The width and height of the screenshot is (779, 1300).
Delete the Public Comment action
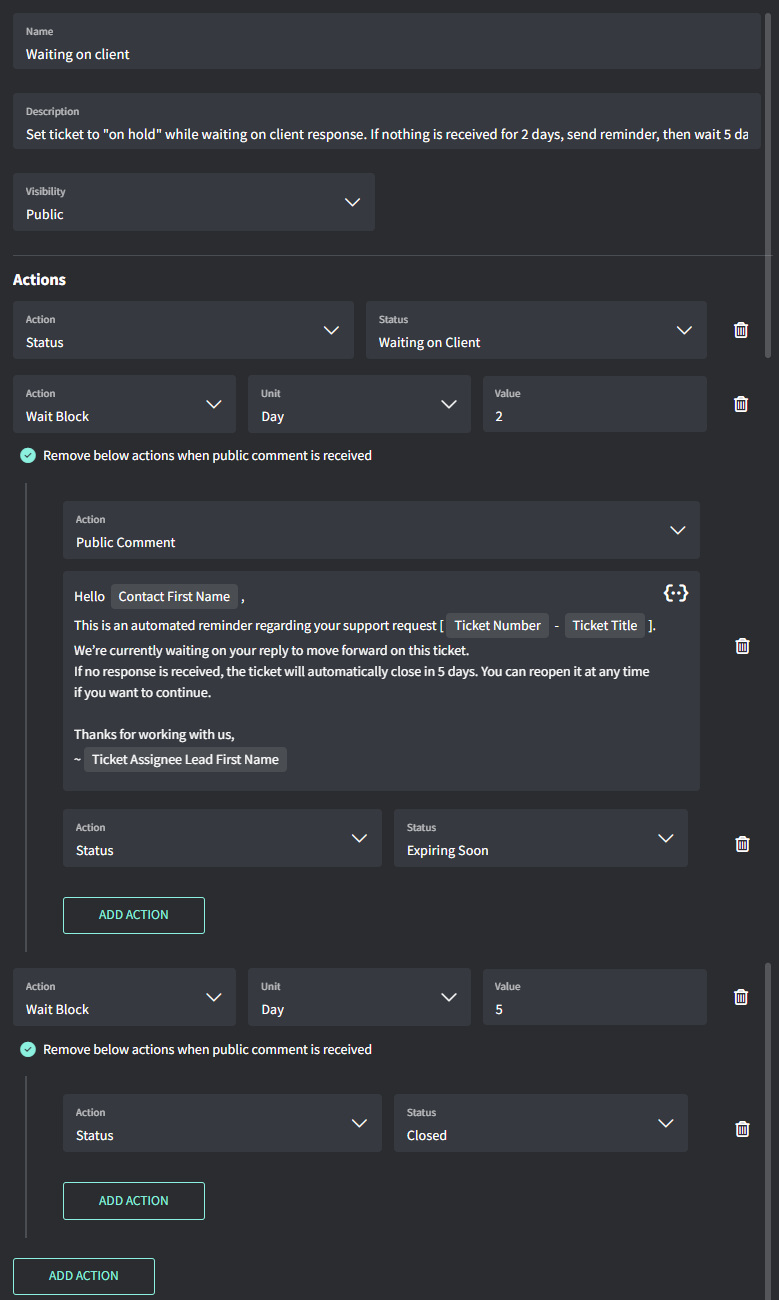click(x=742, y=646)
